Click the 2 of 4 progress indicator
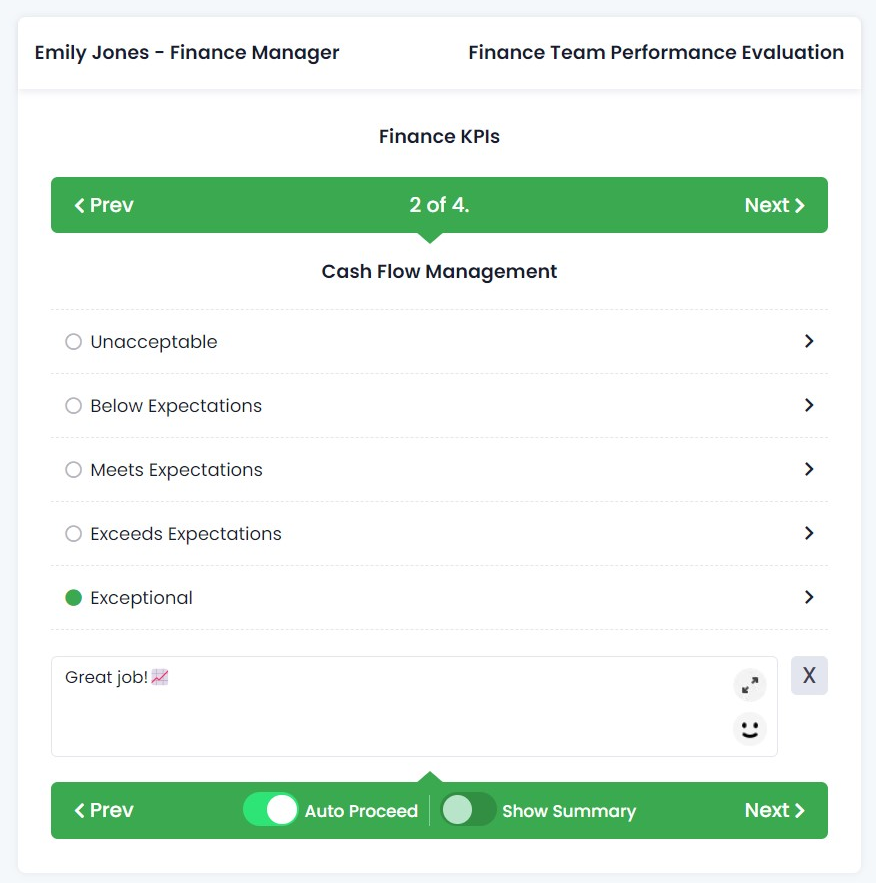Viewport: 876px width, 883px height. 439,205
